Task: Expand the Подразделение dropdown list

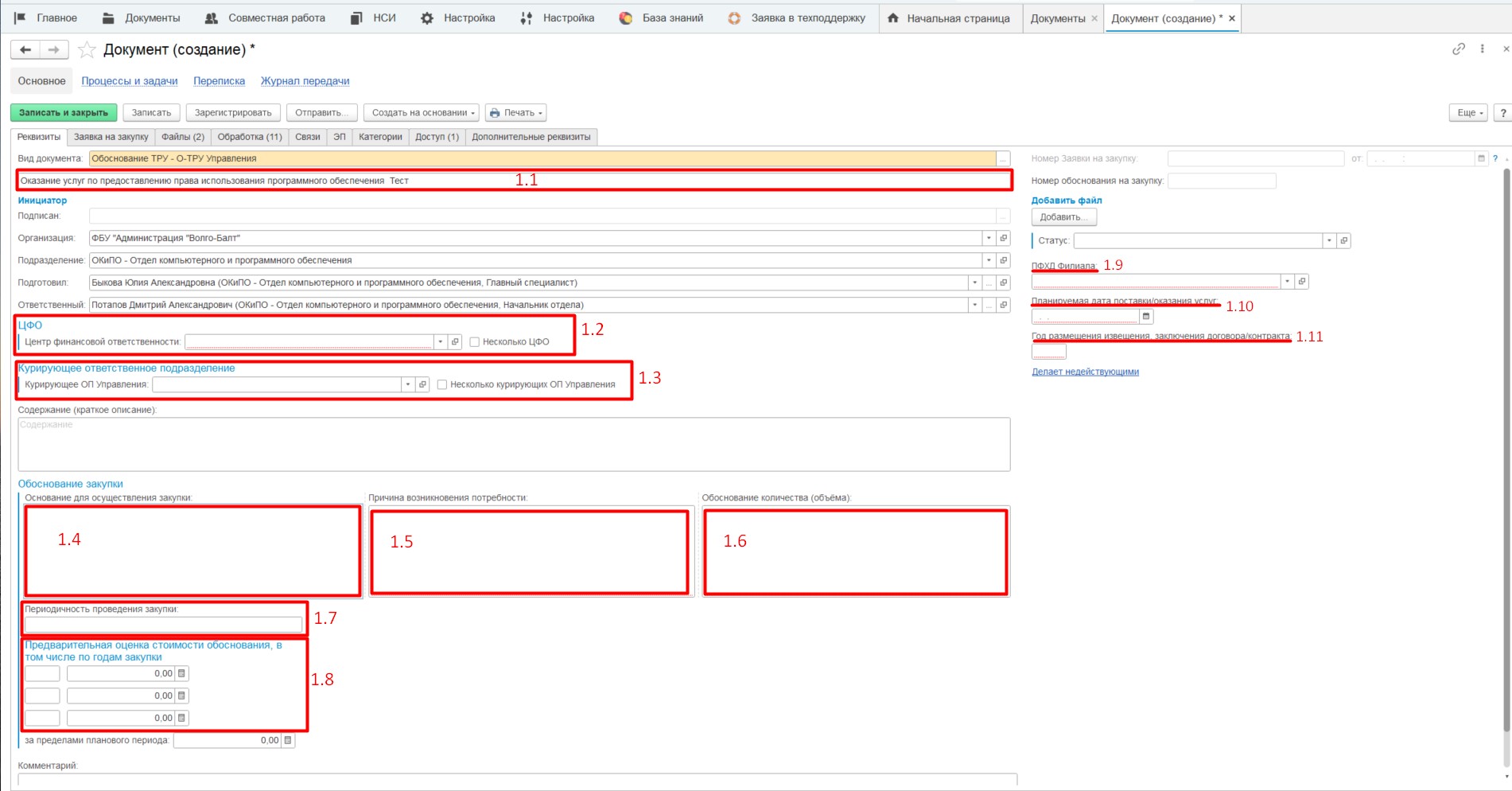Action: [989, 260]
